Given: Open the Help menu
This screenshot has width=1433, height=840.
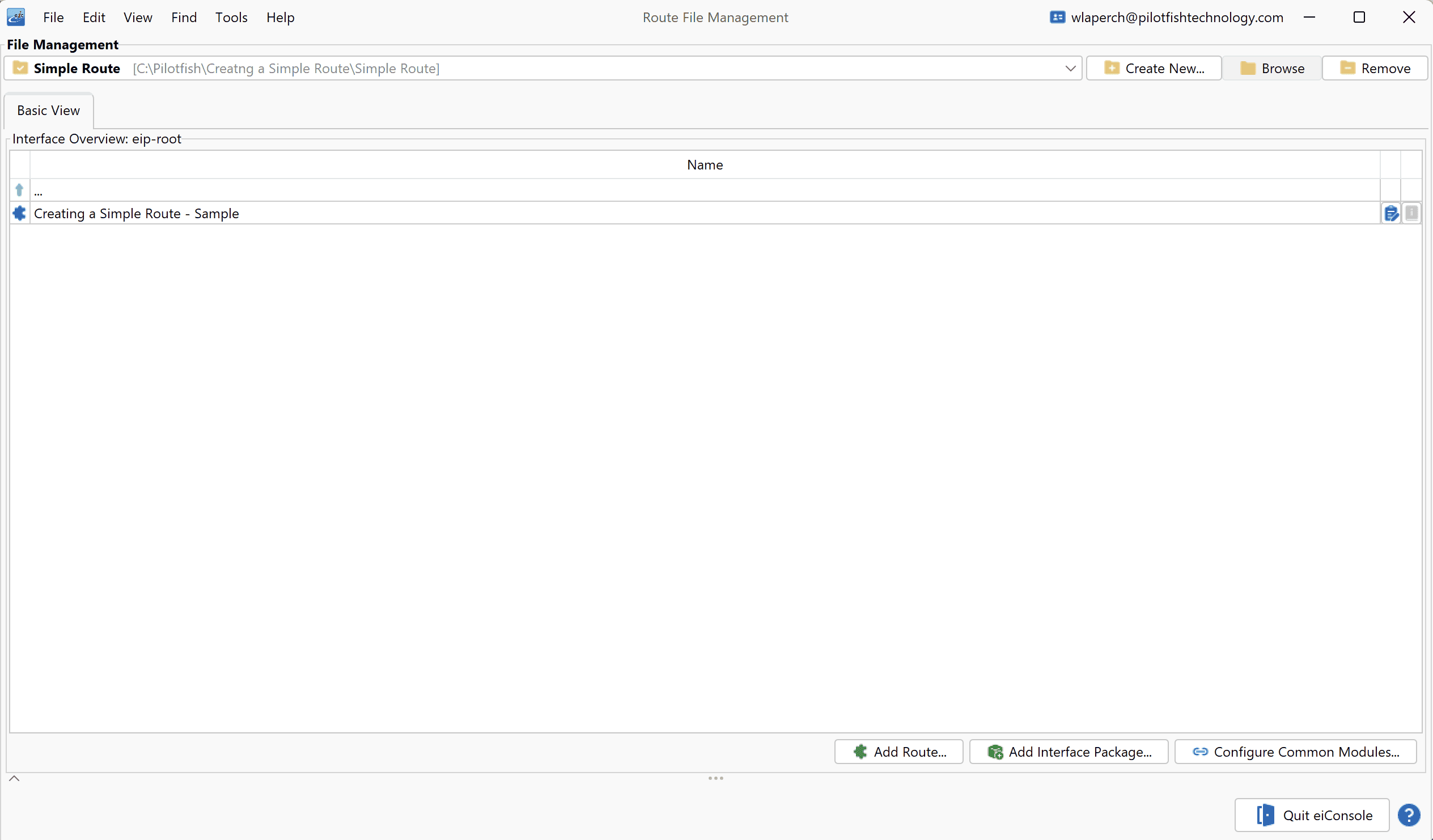Looking at the screenshot, I should tap(281, 18).
